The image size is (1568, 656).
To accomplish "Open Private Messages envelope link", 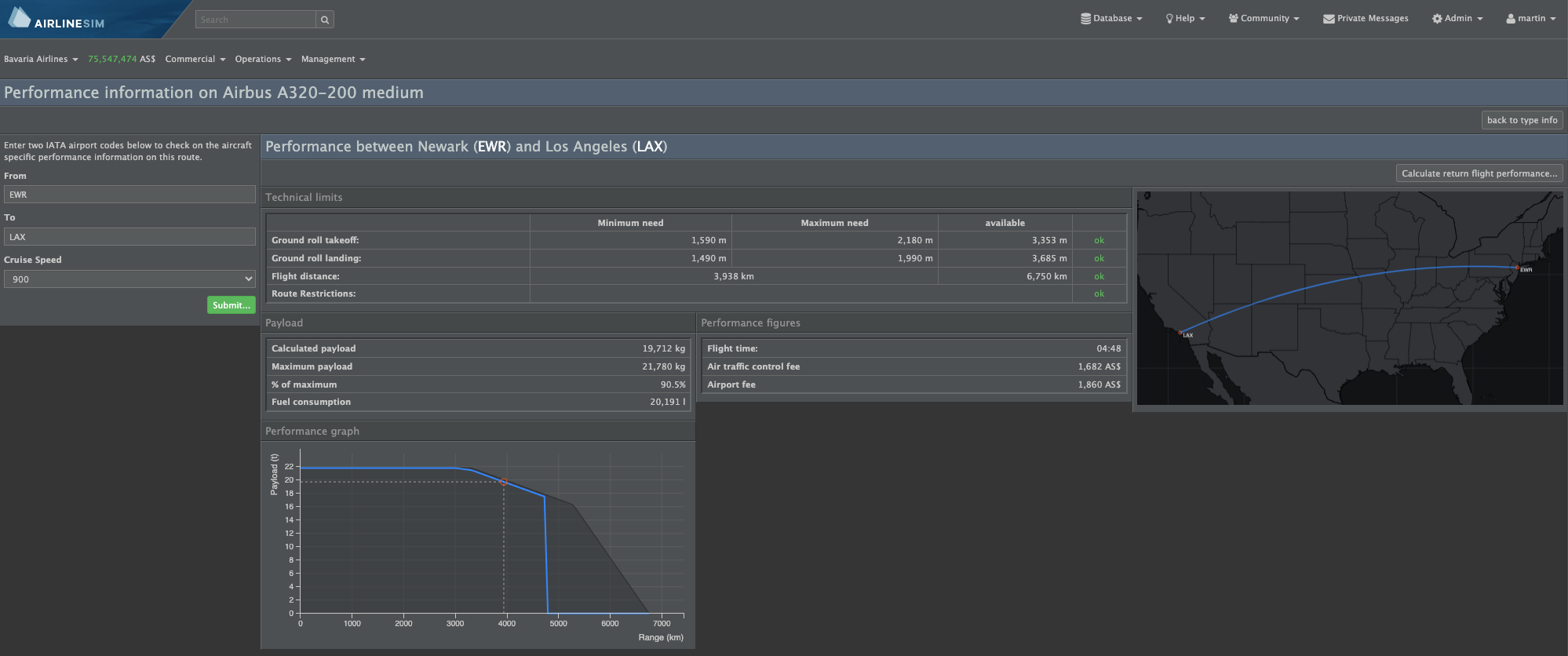I will point(1366,18).
